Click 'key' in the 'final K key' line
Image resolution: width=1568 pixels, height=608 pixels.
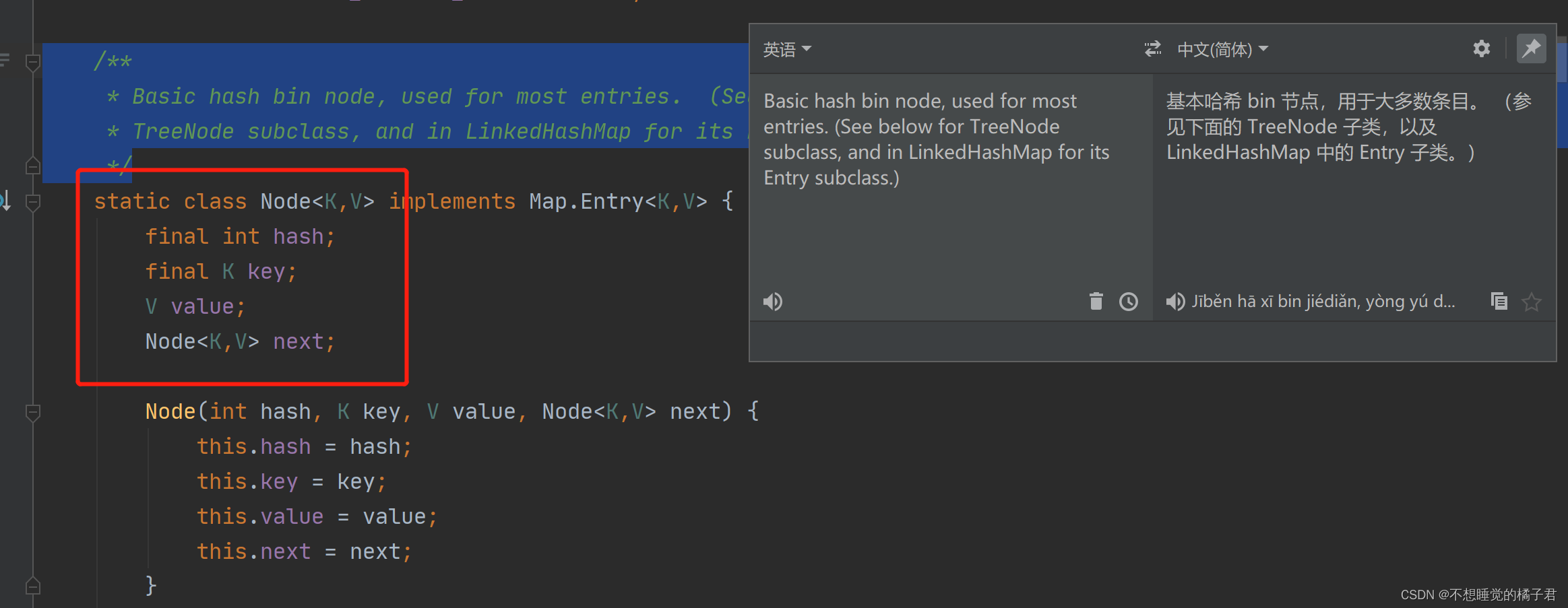[x=266, y=271]
